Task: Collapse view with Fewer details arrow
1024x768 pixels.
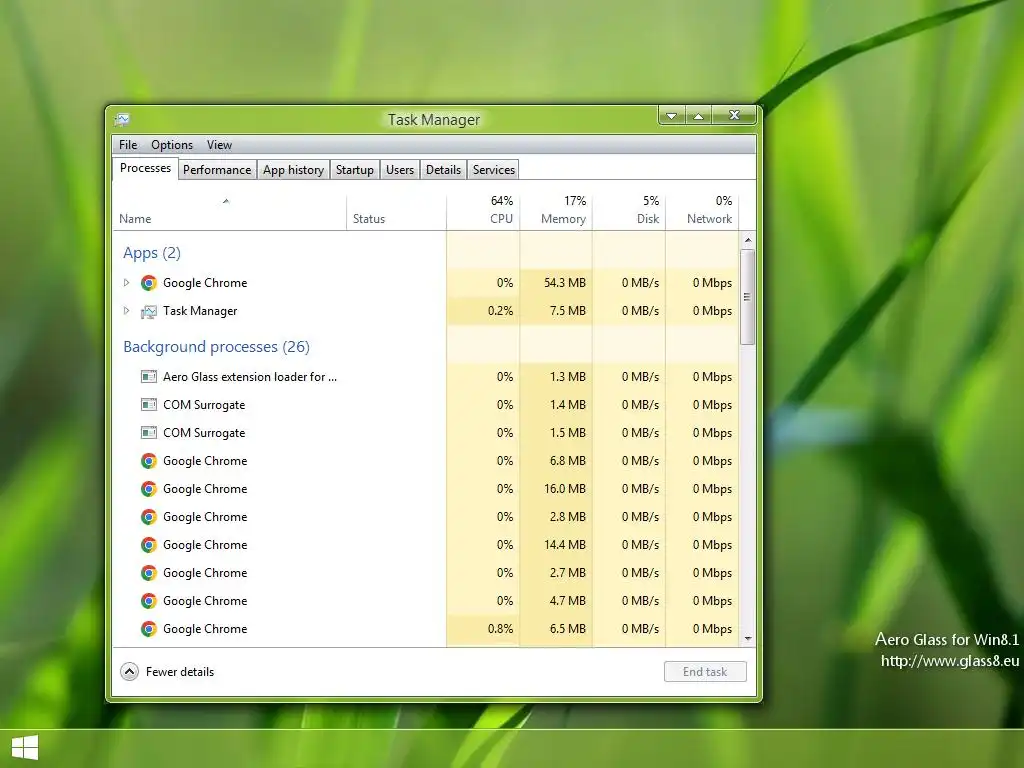Action: click(129, 671)
